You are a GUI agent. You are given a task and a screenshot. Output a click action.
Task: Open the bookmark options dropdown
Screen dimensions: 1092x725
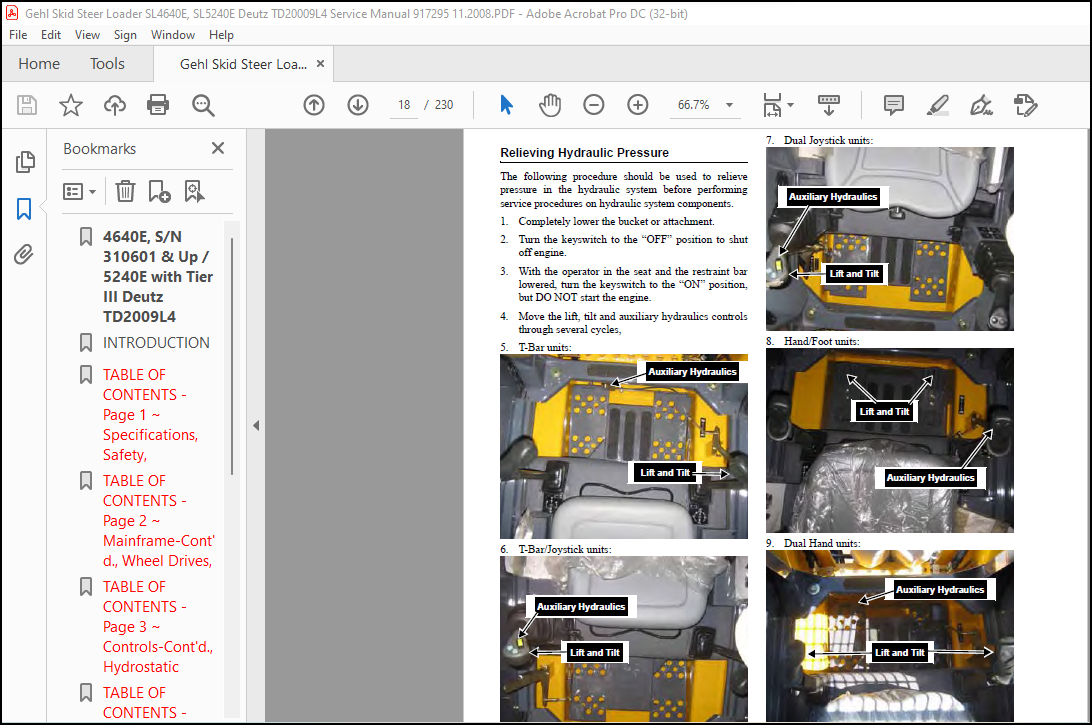(79, 191)
